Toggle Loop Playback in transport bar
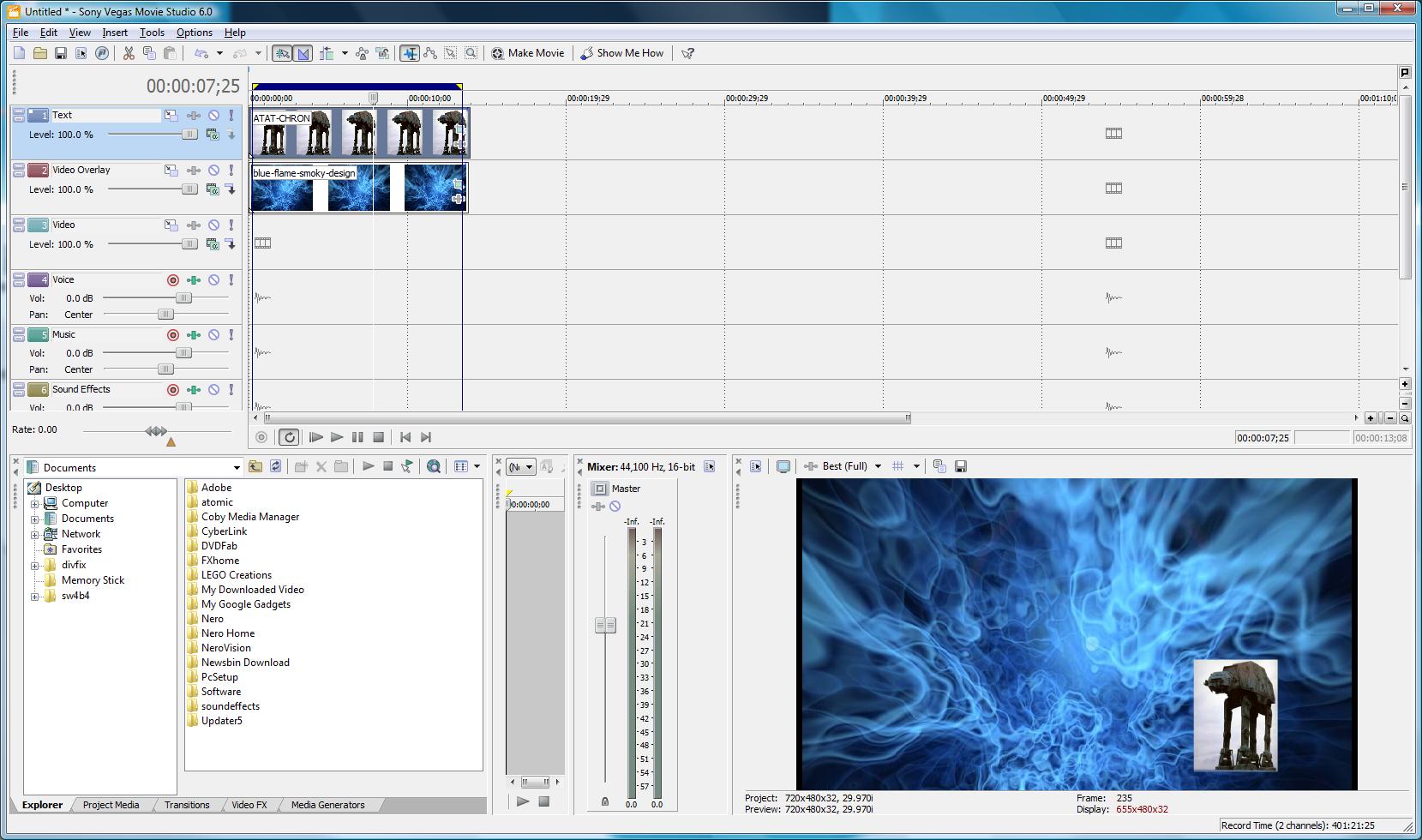Viewport: 1422px width, 840px height. 289,437
